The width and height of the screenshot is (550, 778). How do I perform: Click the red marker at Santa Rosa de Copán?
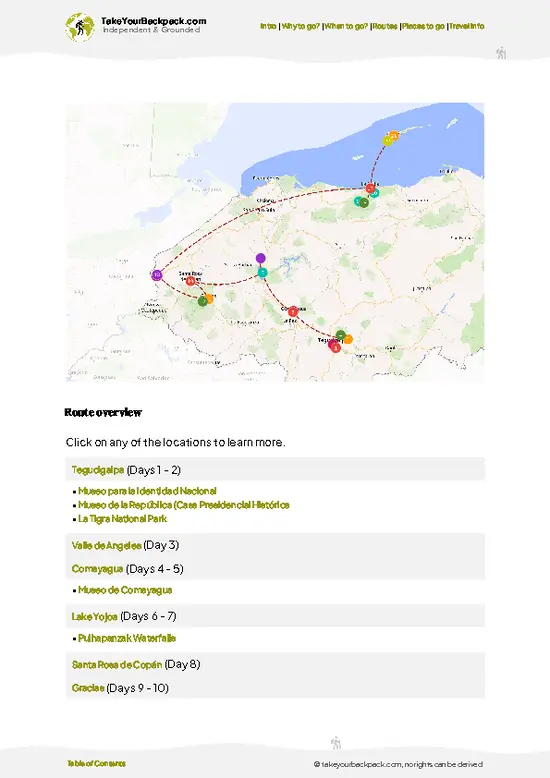coord(190,281)
